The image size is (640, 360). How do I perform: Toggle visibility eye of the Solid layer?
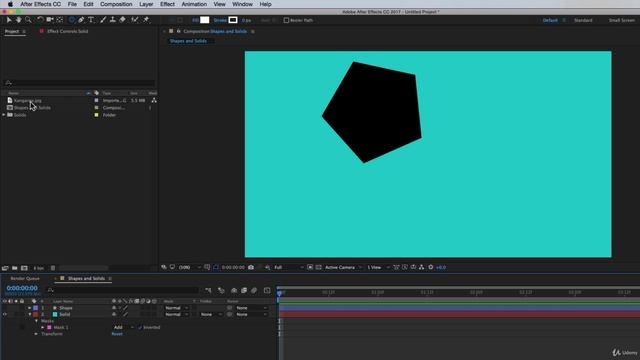[x=5, y=314]
